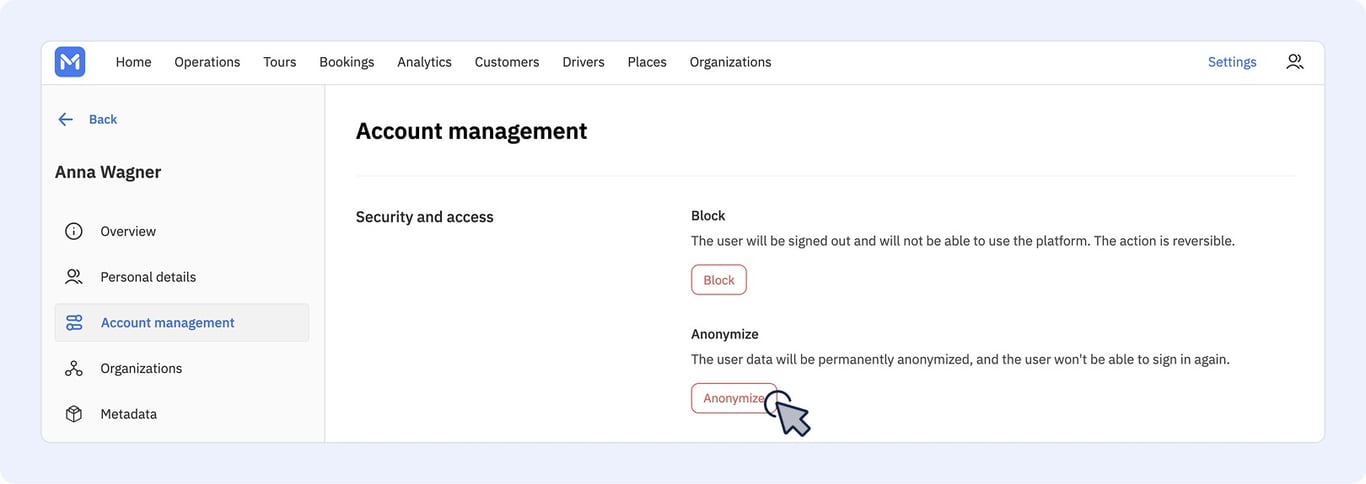The width and height of the screenshot is (1366, 484).
Task: Go to Home in top navigation
Action: point(133,62)
